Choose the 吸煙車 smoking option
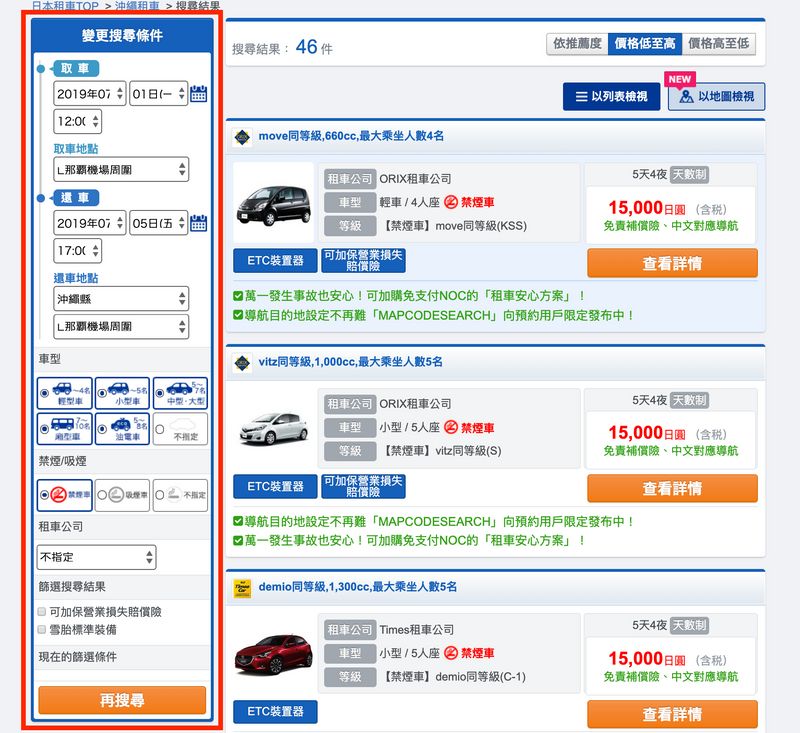Screen dimensions: 800x733 click(122, 495)
